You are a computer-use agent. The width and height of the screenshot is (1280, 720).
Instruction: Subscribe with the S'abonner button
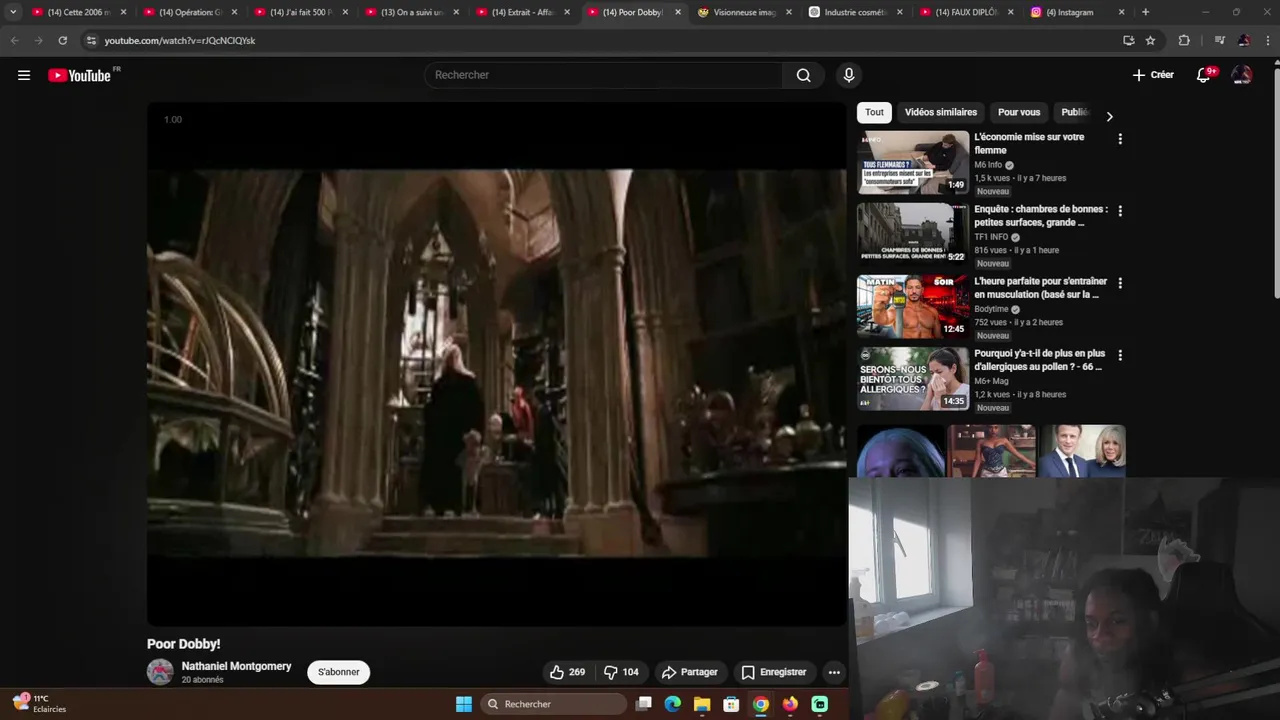339,672
